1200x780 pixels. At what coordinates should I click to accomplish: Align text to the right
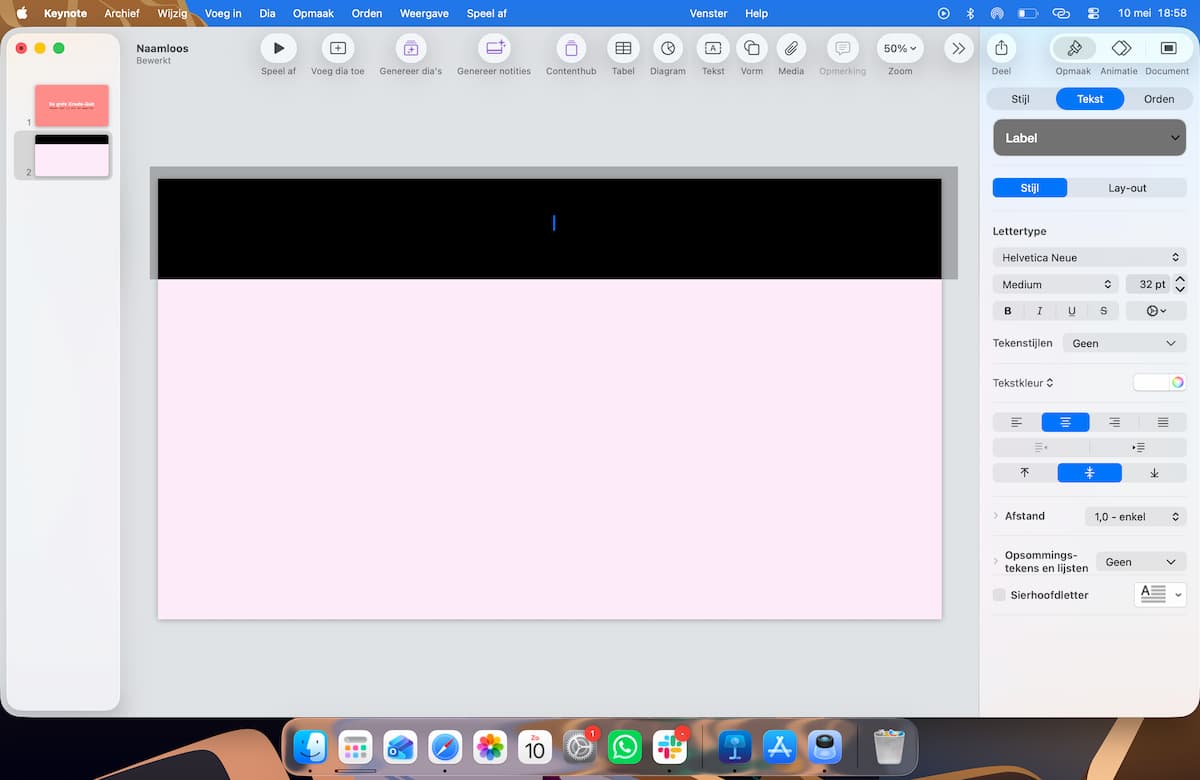click(x=1114, y=422)
